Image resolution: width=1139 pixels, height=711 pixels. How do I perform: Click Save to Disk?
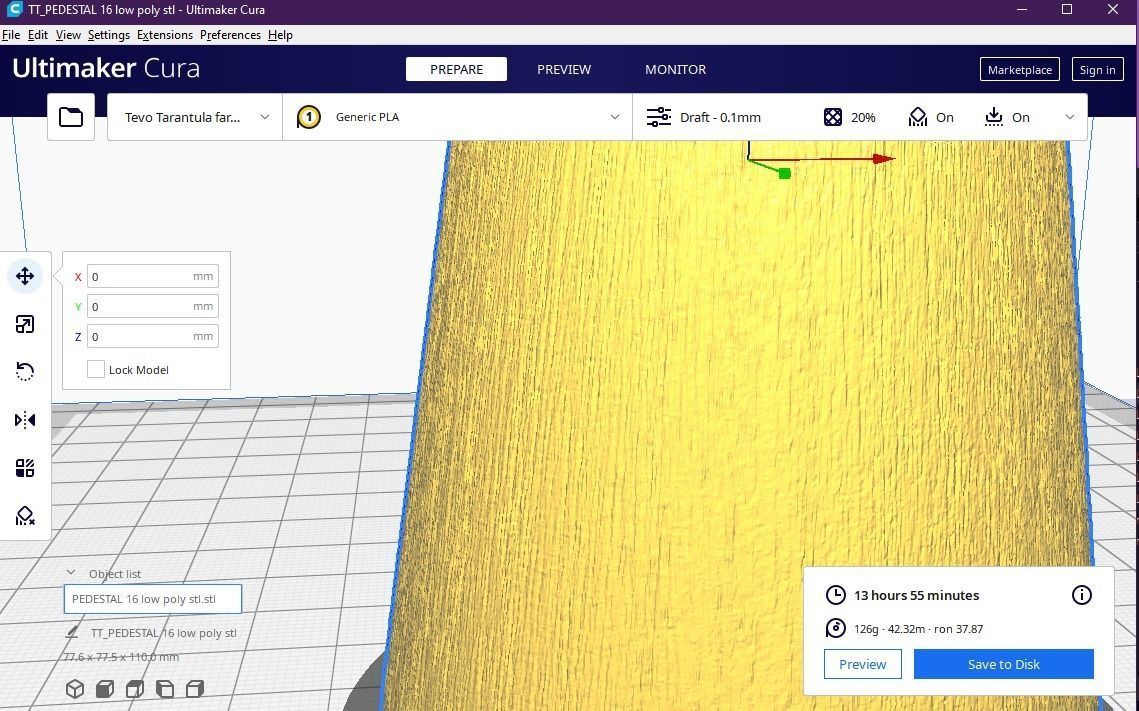coord(1003,664)
